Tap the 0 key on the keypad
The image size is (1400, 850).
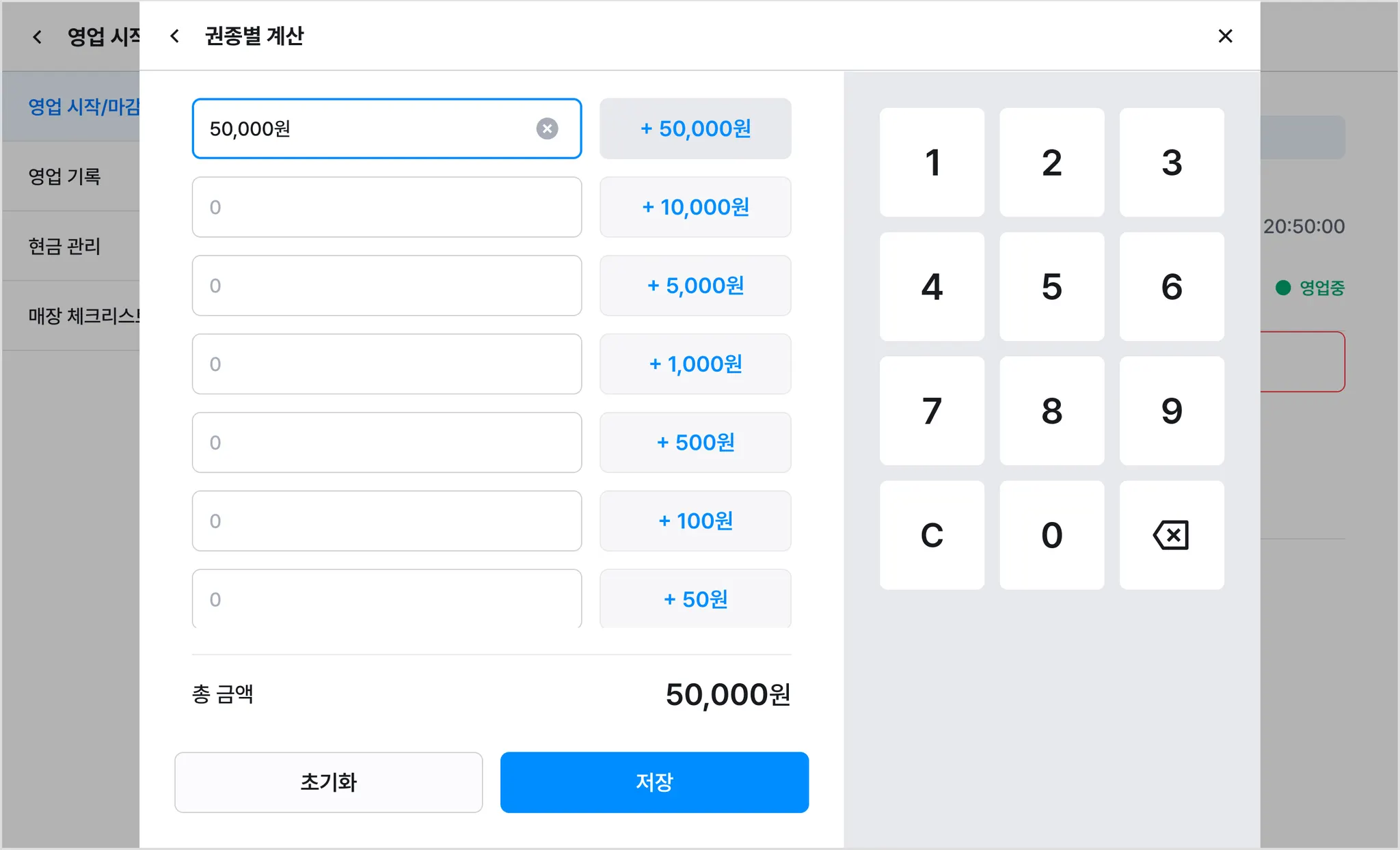click(1051, 535)
